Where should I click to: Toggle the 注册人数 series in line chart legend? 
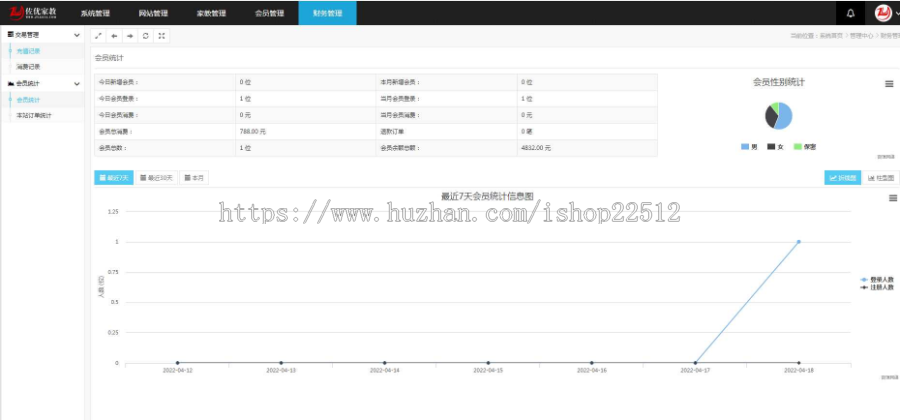click(877, 287)
